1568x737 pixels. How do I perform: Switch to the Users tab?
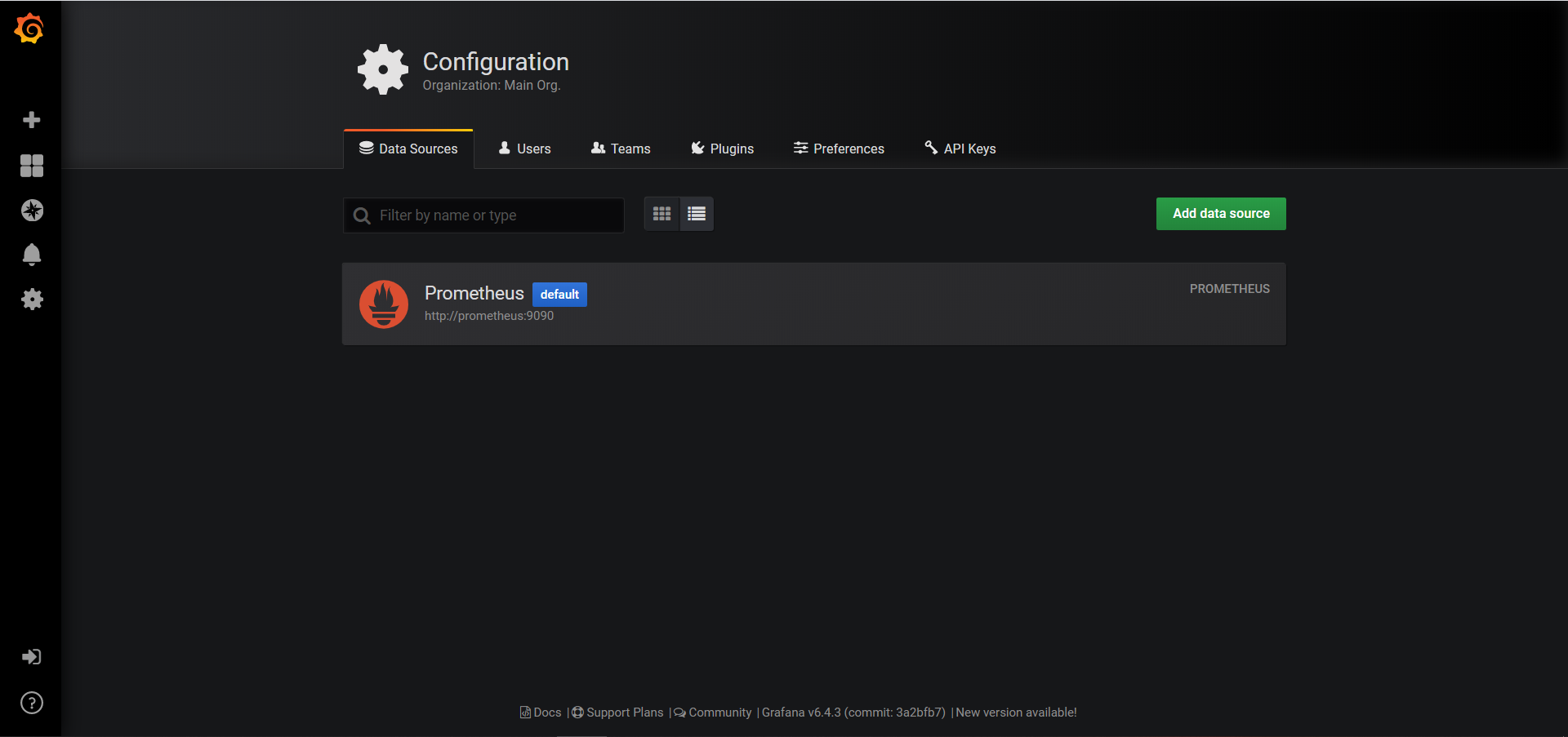pos(524,149)
